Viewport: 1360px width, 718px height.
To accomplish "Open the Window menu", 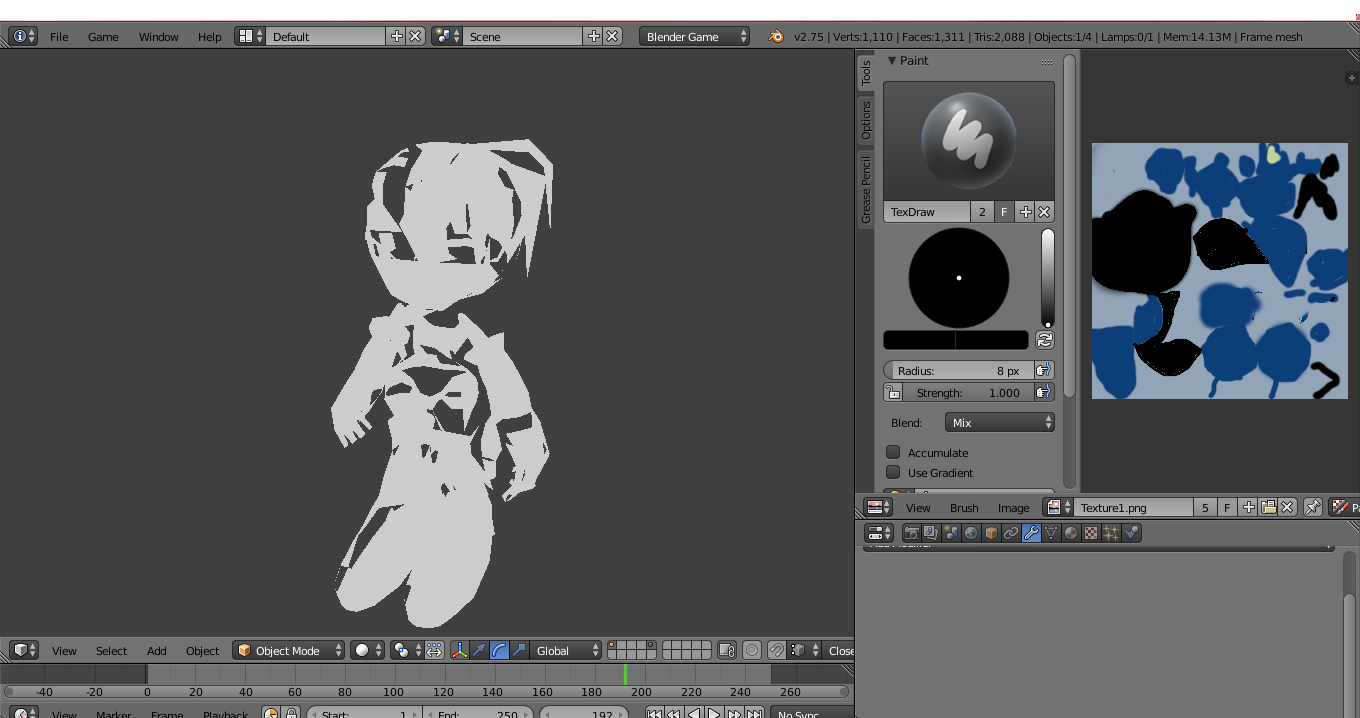I will tap(158, 36).
